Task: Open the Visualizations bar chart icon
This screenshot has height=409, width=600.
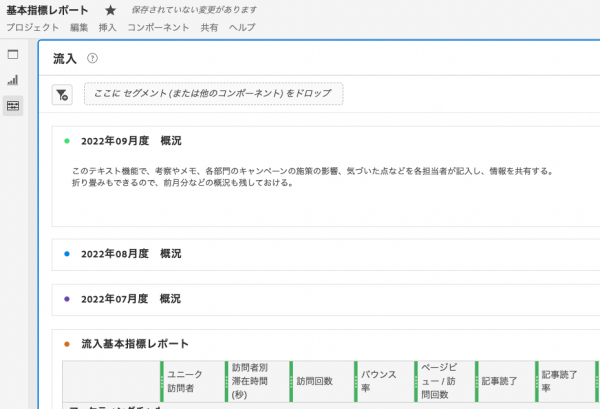Action: 13,80
